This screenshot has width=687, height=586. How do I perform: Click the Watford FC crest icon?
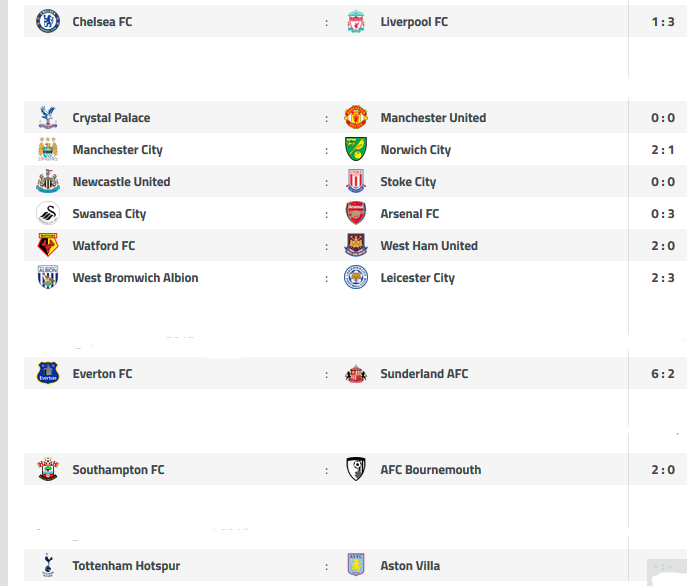[x=48, y=245]
